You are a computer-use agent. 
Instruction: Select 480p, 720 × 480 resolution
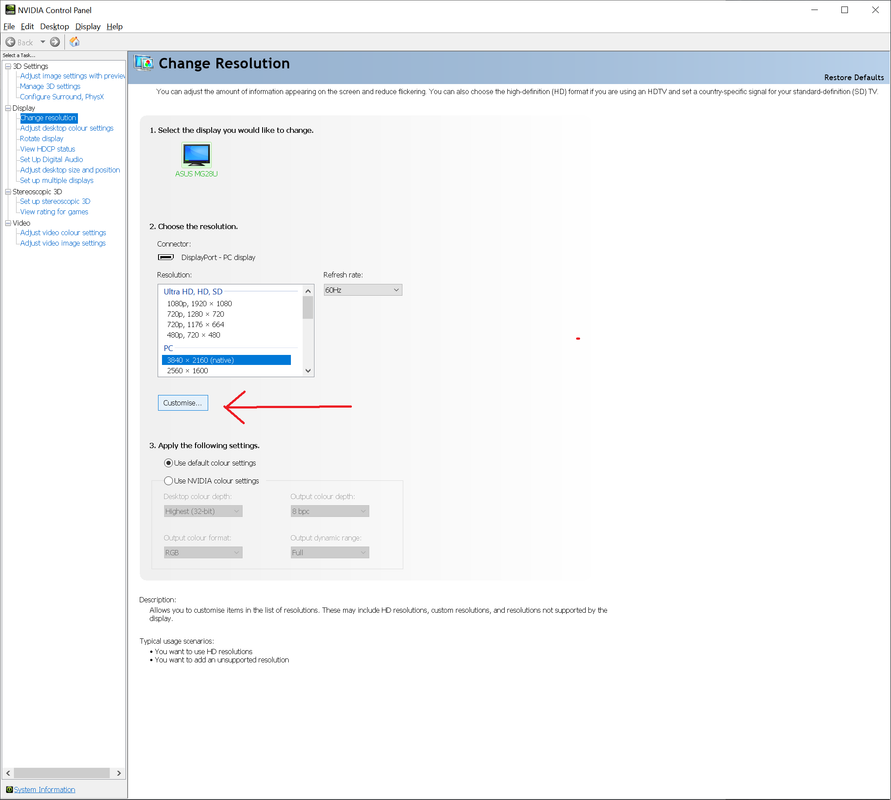click(193, 335)
